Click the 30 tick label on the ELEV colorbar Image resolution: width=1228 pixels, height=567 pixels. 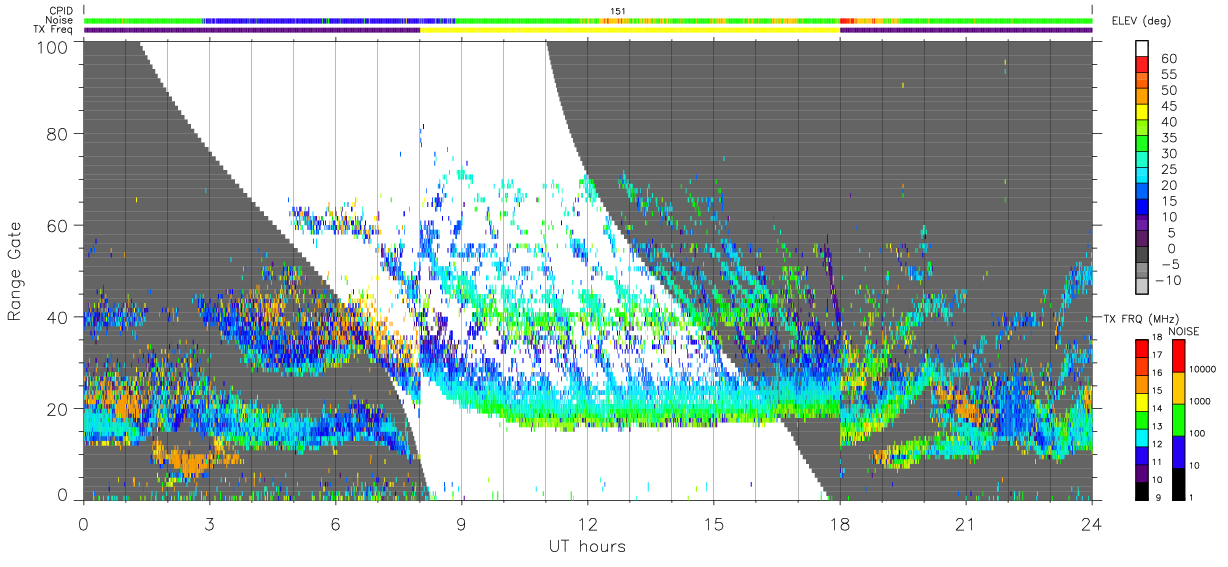(x=1168, y=153)
